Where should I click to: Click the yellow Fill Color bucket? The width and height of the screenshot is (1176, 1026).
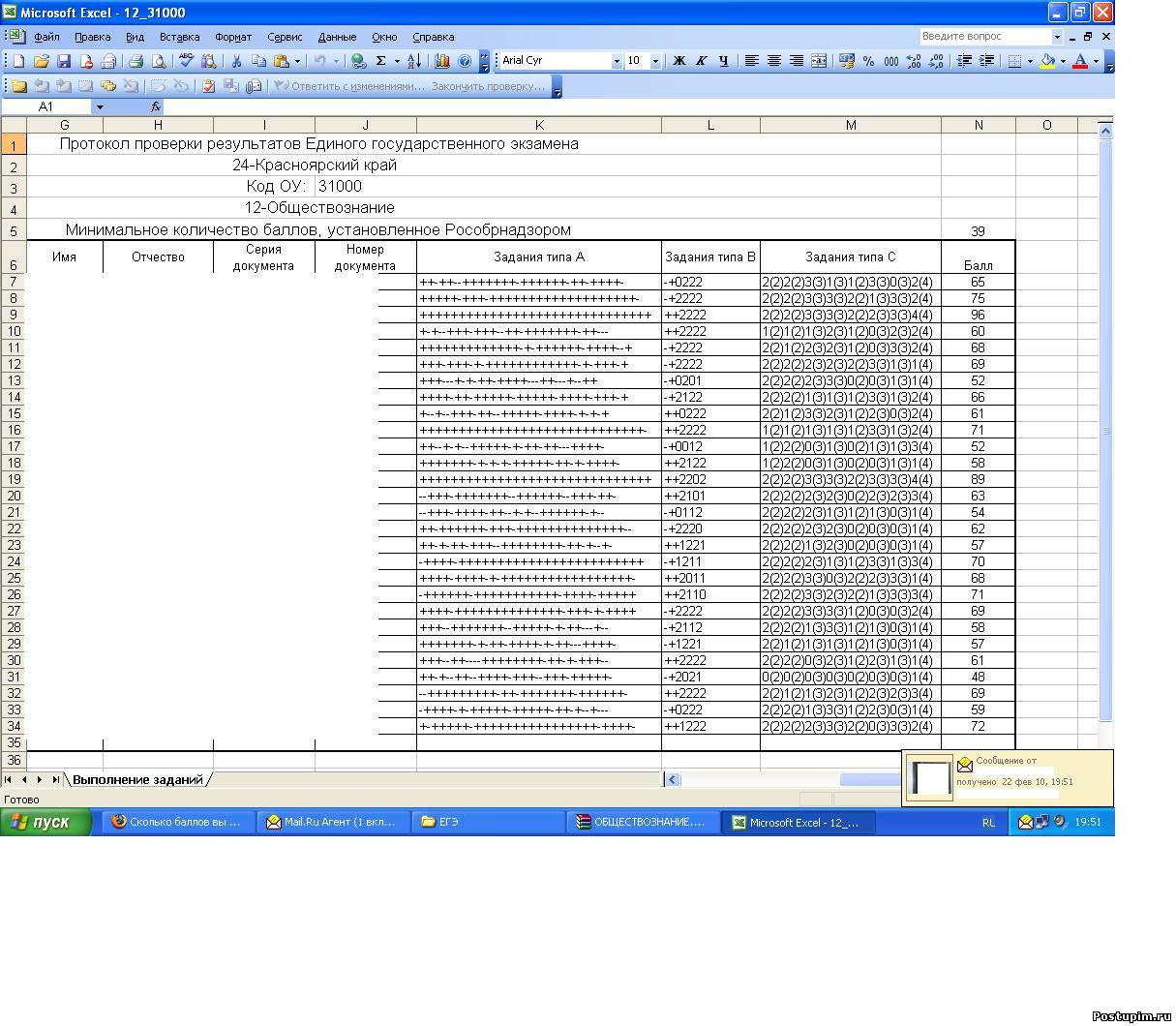click(x=1047, y=61)
